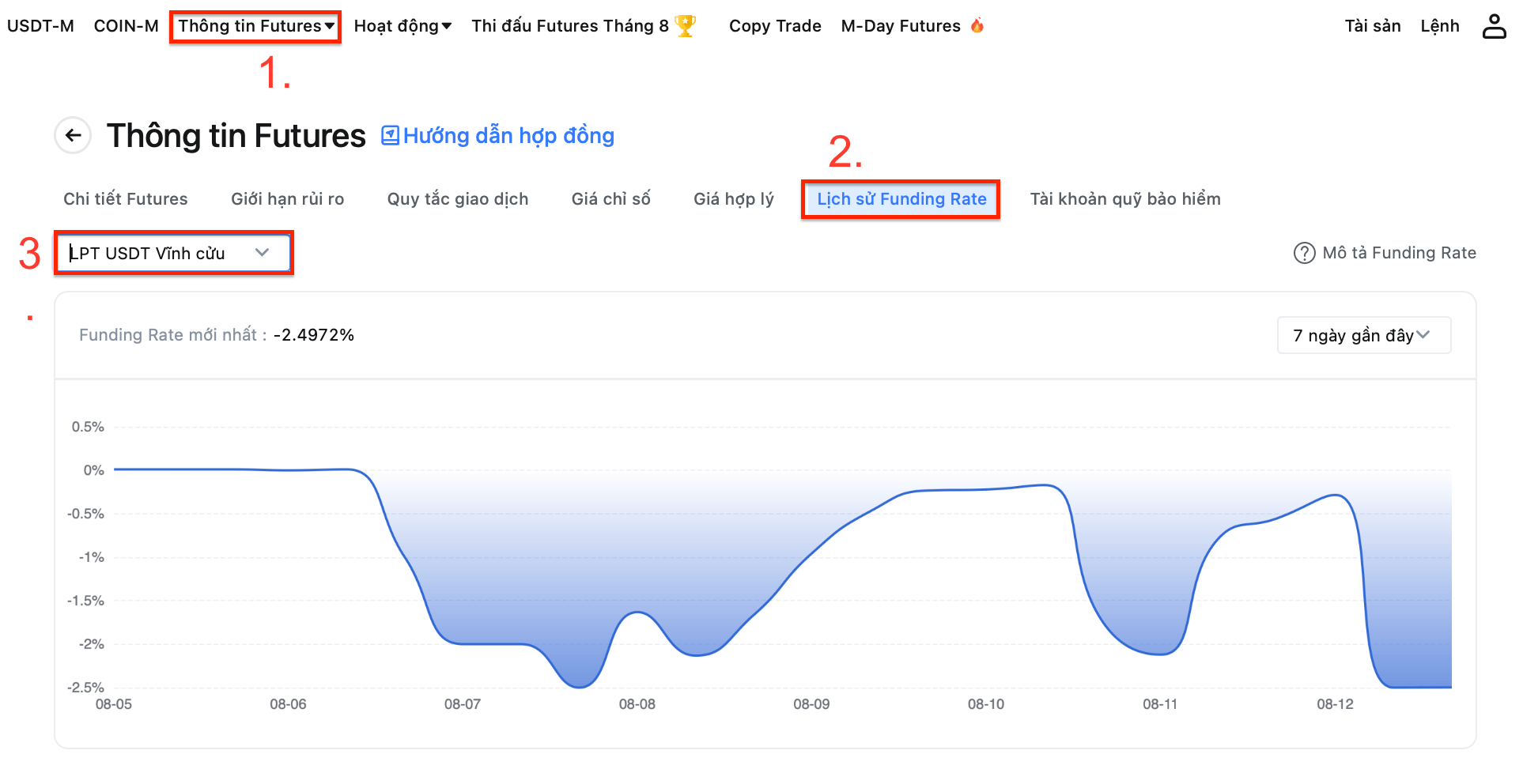This screenshot has height=784, width=1523.
Task: Click the chart's 08-08 dip point
Action: point(695,655)
